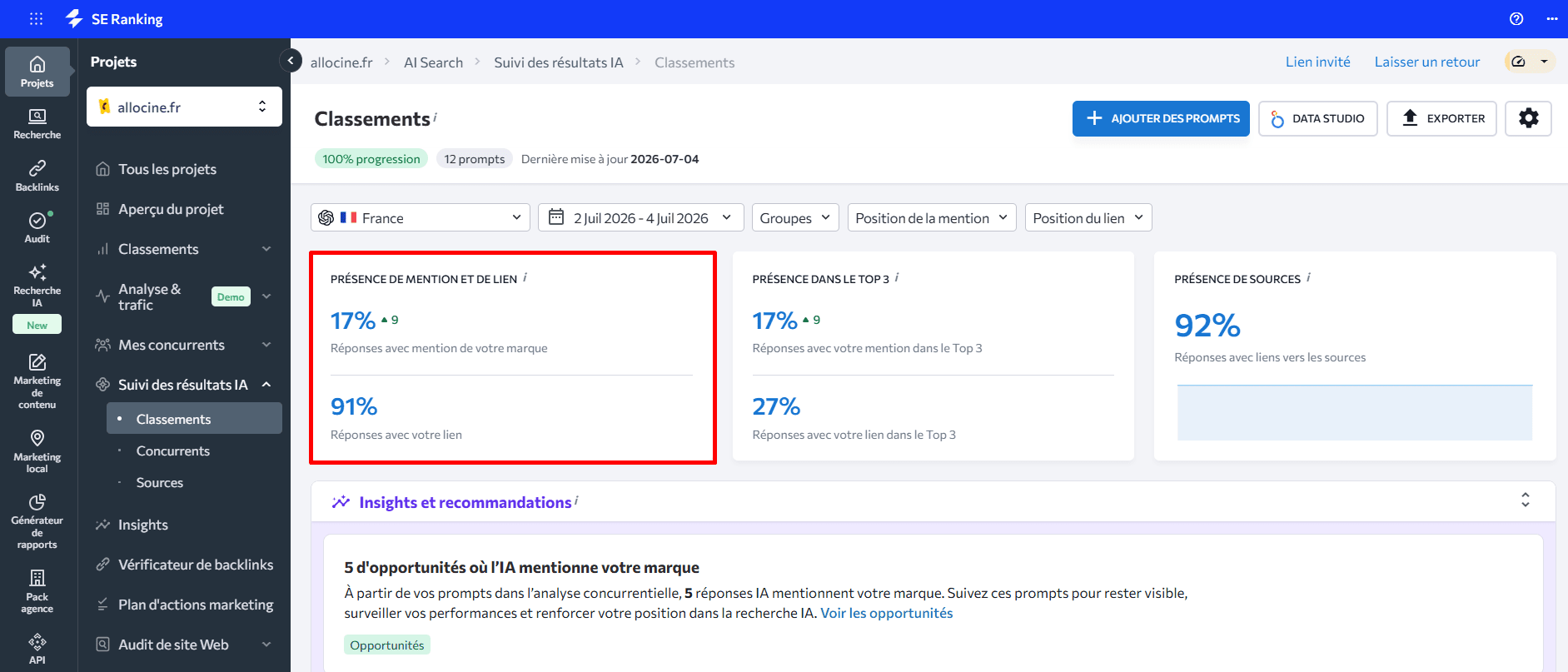Image resolution: width=1568 pixels, height=672 pixels.
Task: Click the 100% progression badge
Action: pos(371,158)
